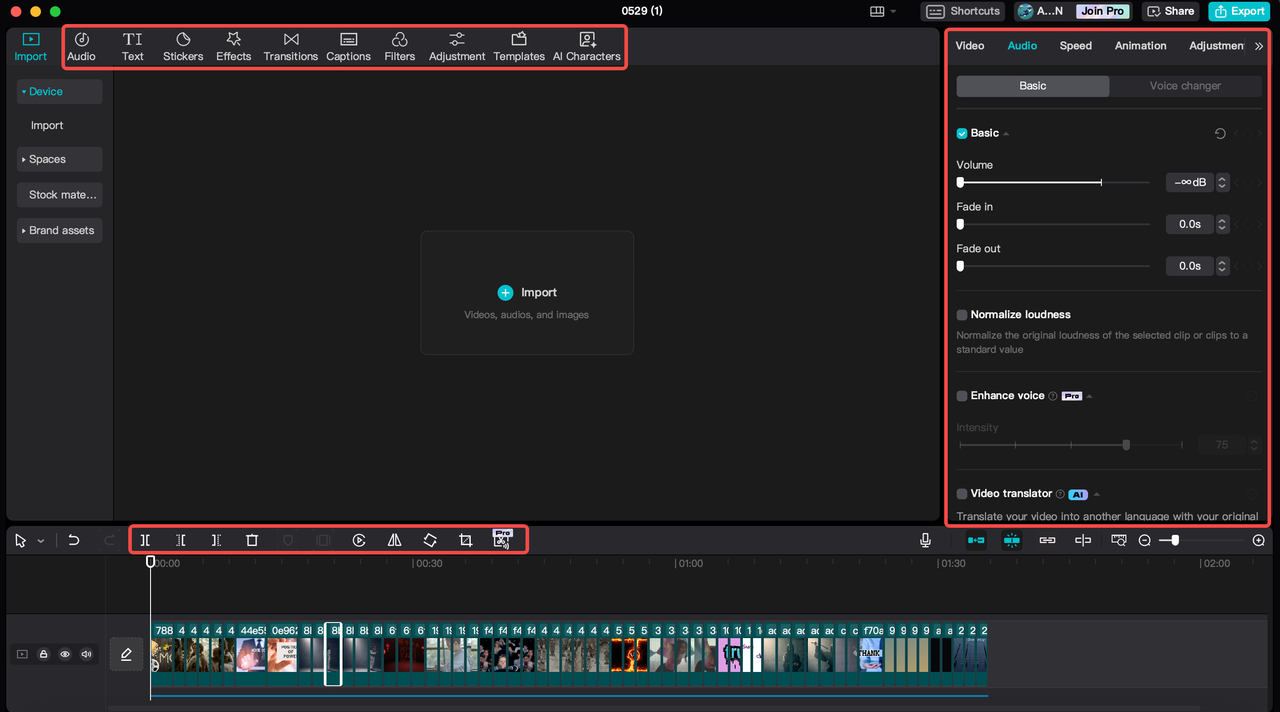Image resolution: width=1280 pixels, height=712 pixels.
Task: Open the Filters library
Action: [400, 46]
